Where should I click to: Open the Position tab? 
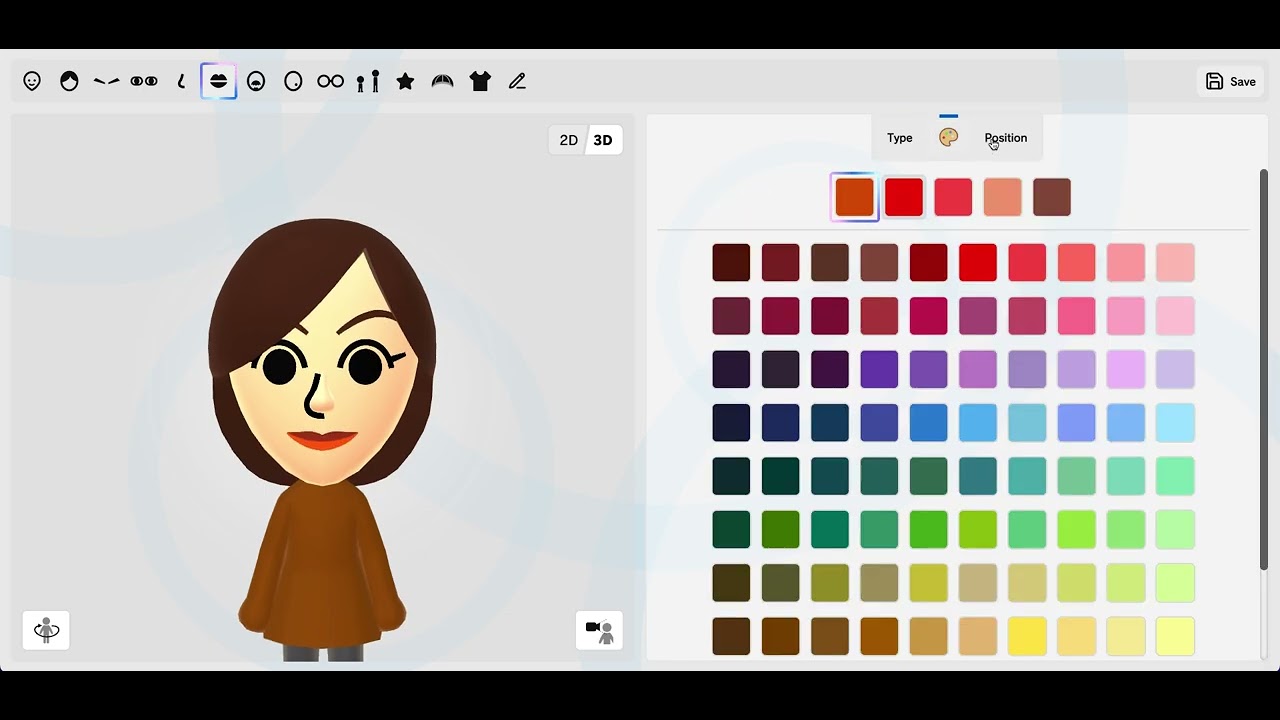pos(1006,138)
